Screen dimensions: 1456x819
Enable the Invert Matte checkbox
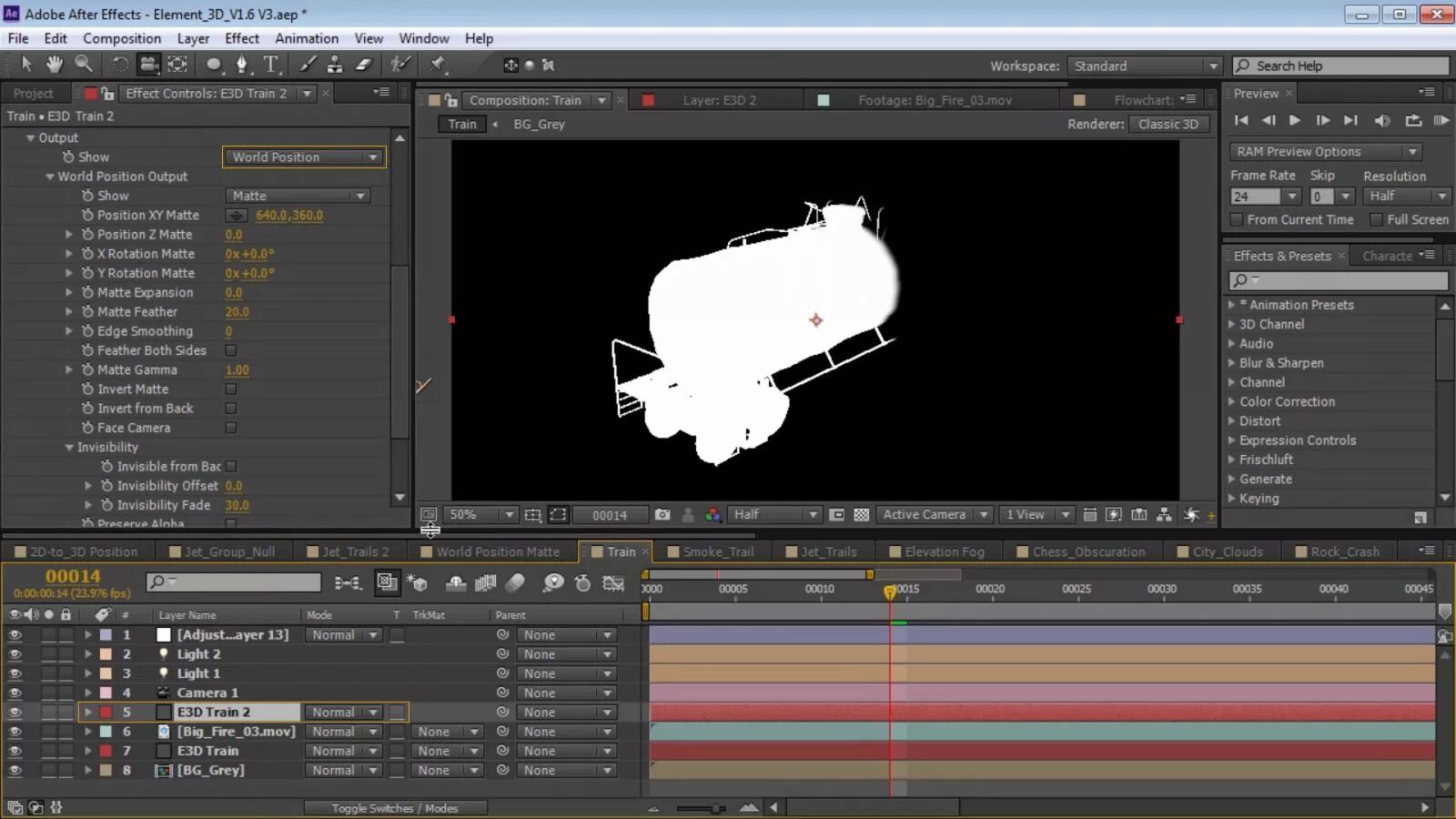[231, 389]
